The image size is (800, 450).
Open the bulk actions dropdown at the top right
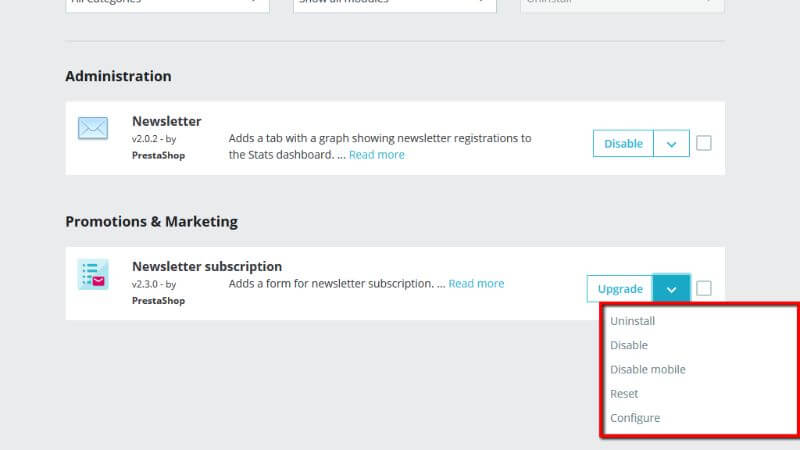622,5
